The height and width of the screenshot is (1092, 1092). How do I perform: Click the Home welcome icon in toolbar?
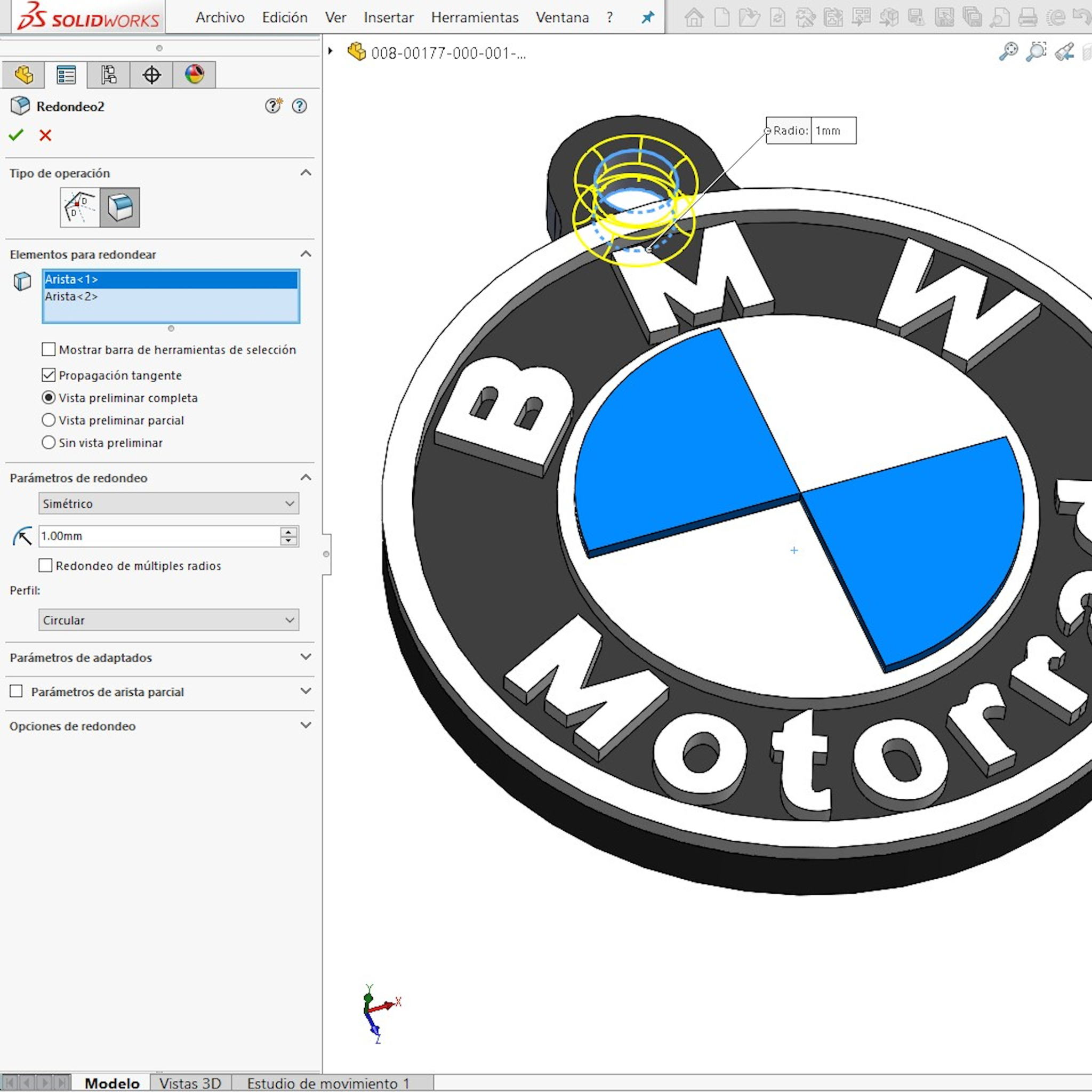click(x=694, y=18)
